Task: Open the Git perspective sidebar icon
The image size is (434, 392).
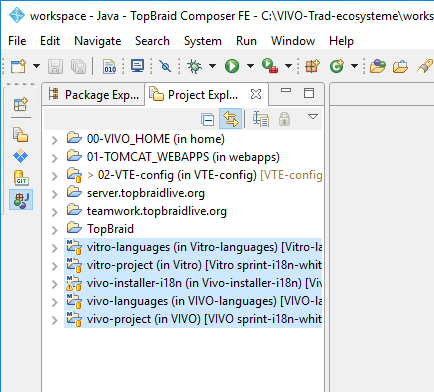Action: (x=21, y=177)
